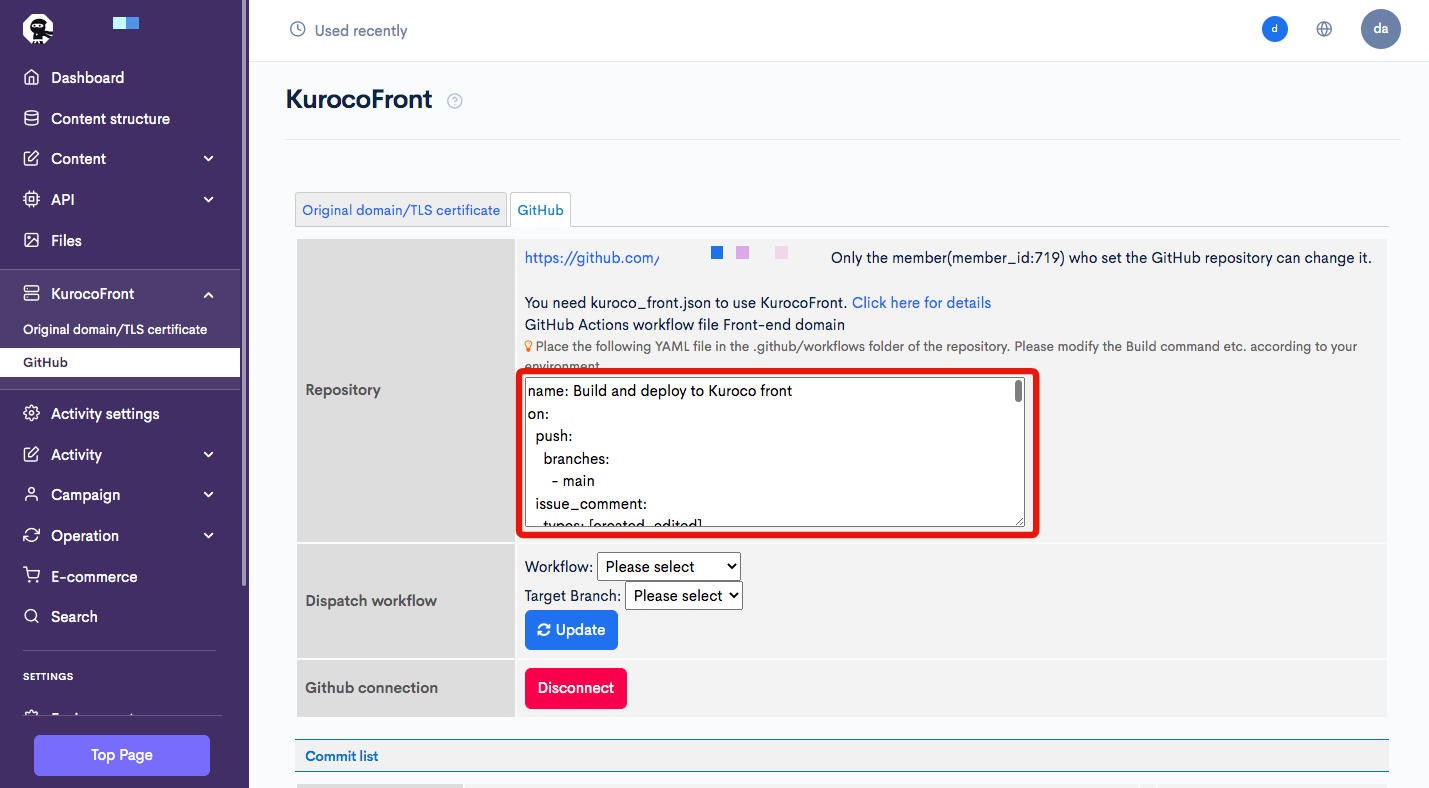
Task: Expand the Activity menu chevron
Action: coord(208,455)
